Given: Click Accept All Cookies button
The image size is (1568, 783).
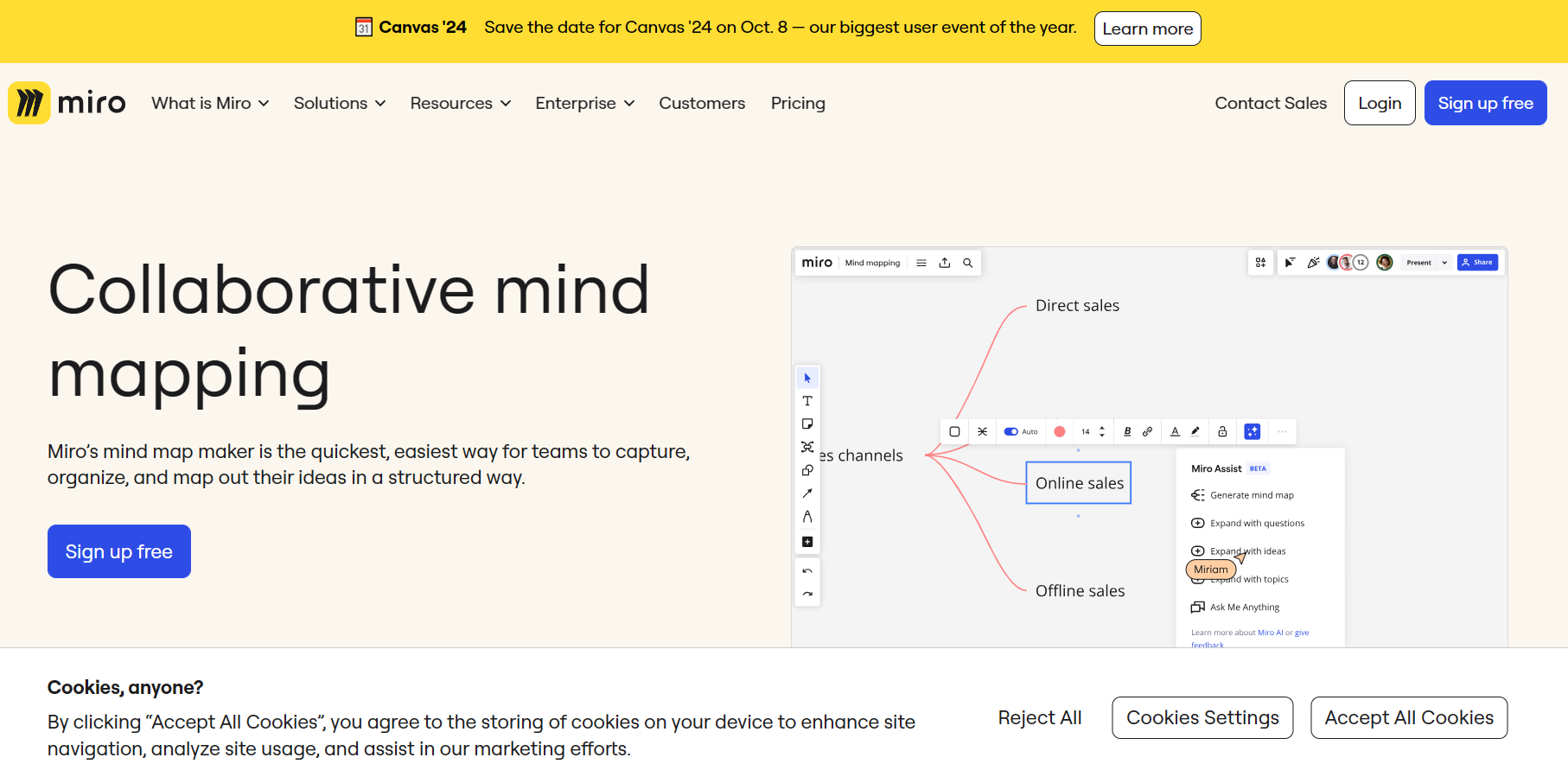Looking at the screenshot, I should coord(1408,718).
